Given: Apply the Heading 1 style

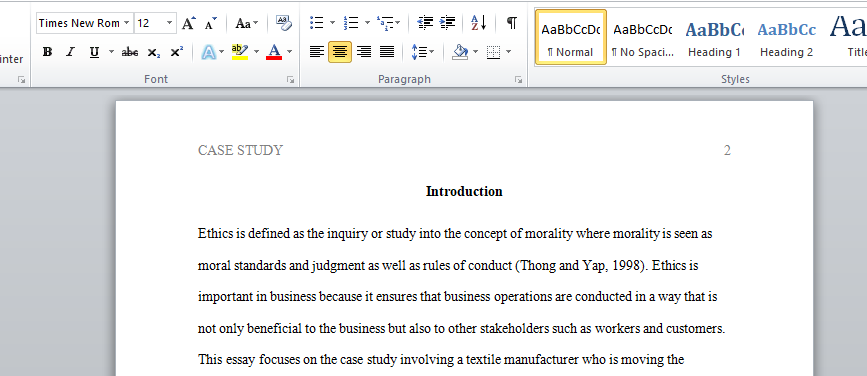Looking at the screenshot, I should (714, 37).
